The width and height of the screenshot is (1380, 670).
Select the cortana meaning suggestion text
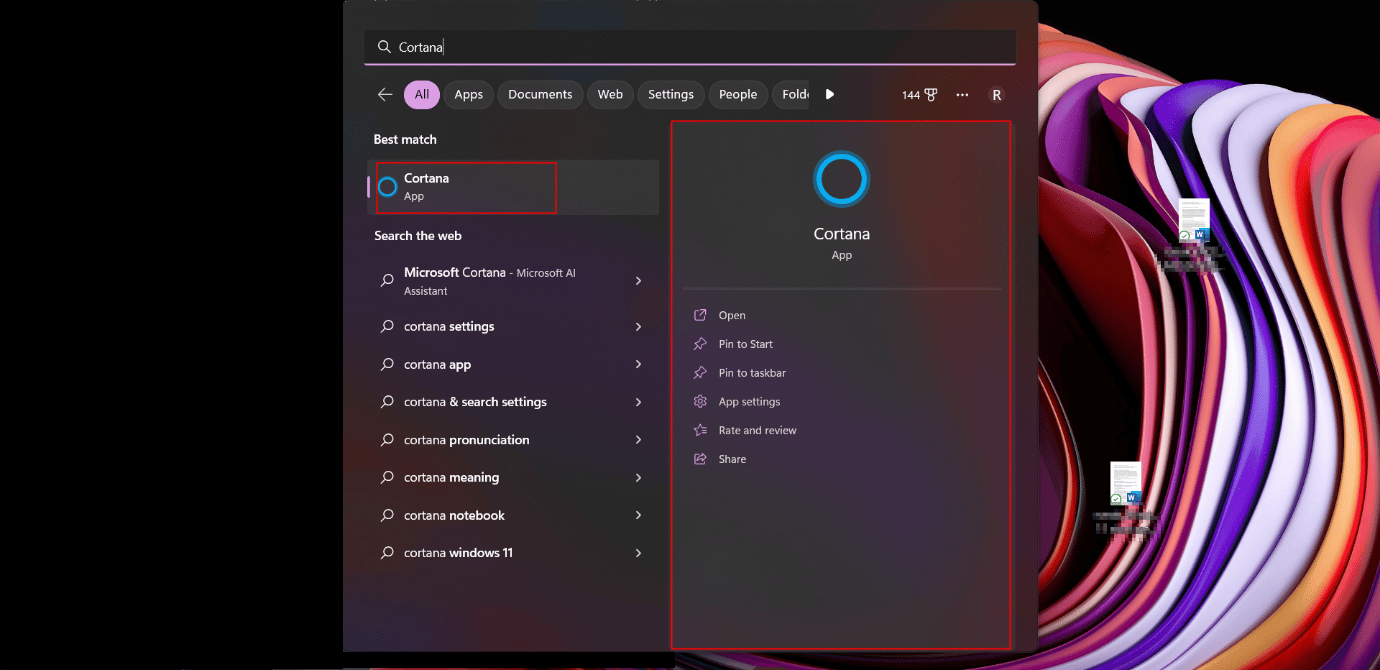tap(451, 478)
